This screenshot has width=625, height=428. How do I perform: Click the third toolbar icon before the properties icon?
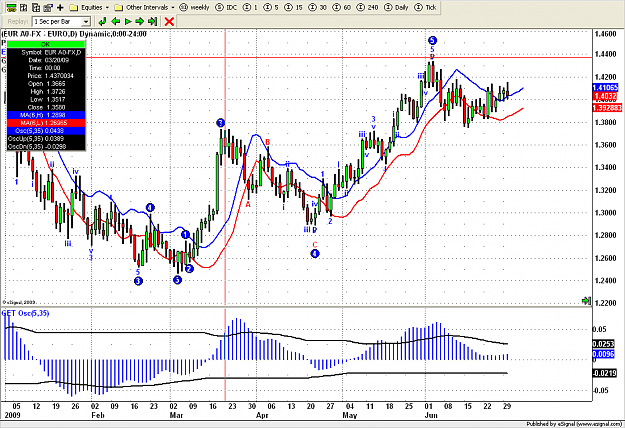[36, 7]
